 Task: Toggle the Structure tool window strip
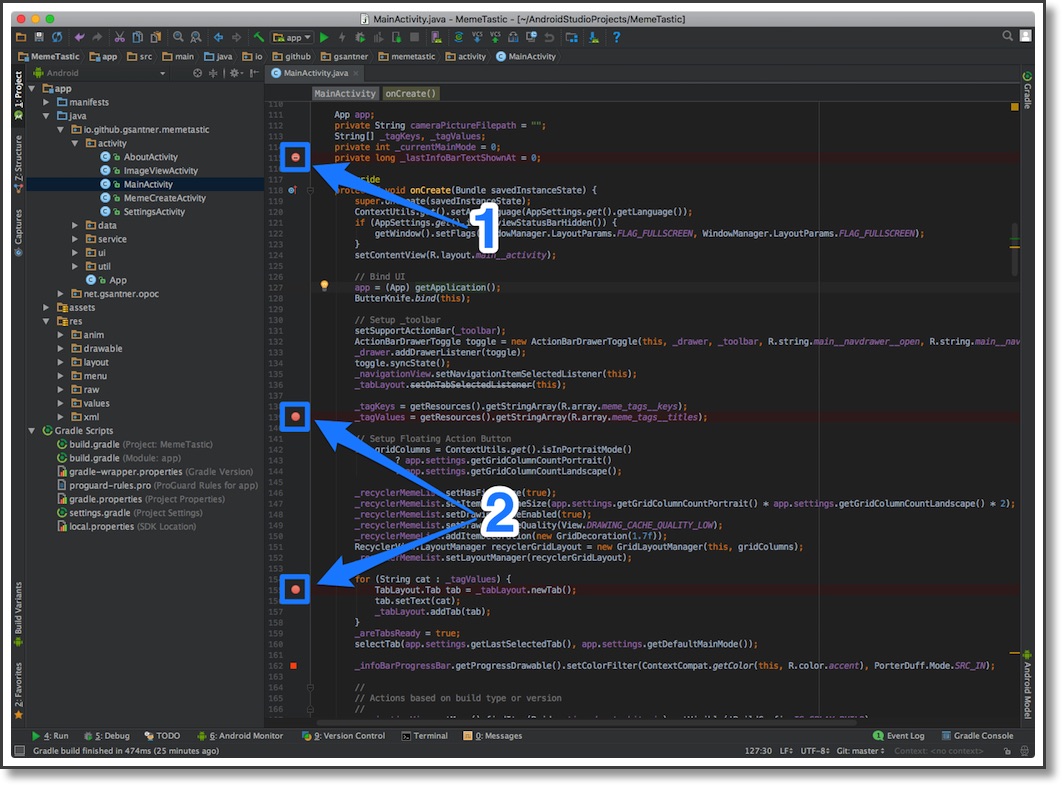[18, 163]
